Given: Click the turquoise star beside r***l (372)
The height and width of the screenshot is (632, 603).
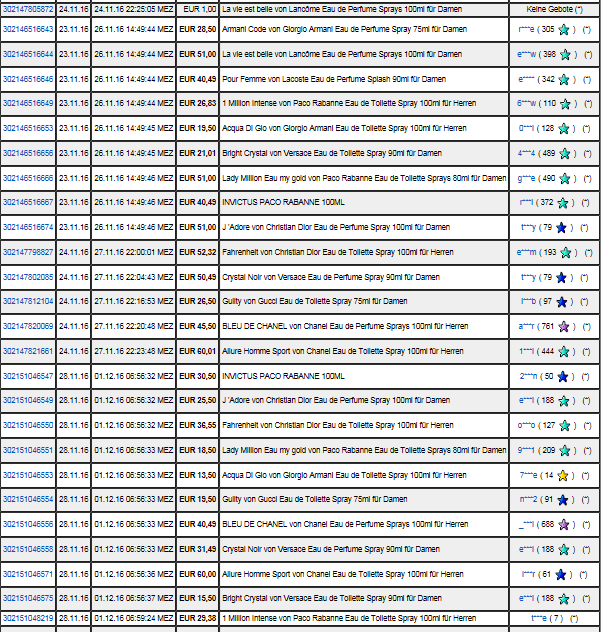Looking at the screenshot, I should pos(563,203).
